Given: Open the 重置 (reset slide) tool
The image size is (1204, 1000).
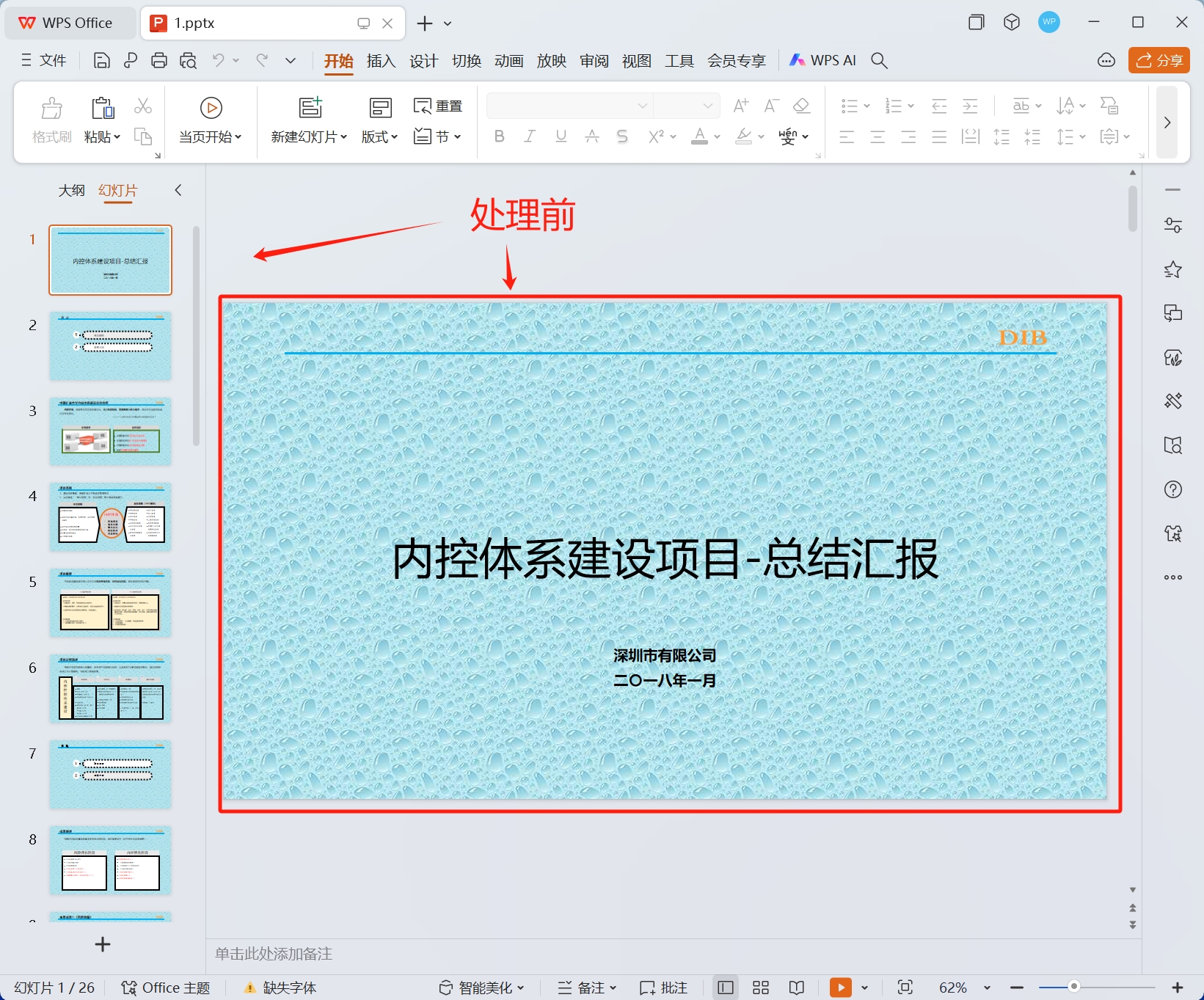Looking at the screenshot, I should pos(438,105).
